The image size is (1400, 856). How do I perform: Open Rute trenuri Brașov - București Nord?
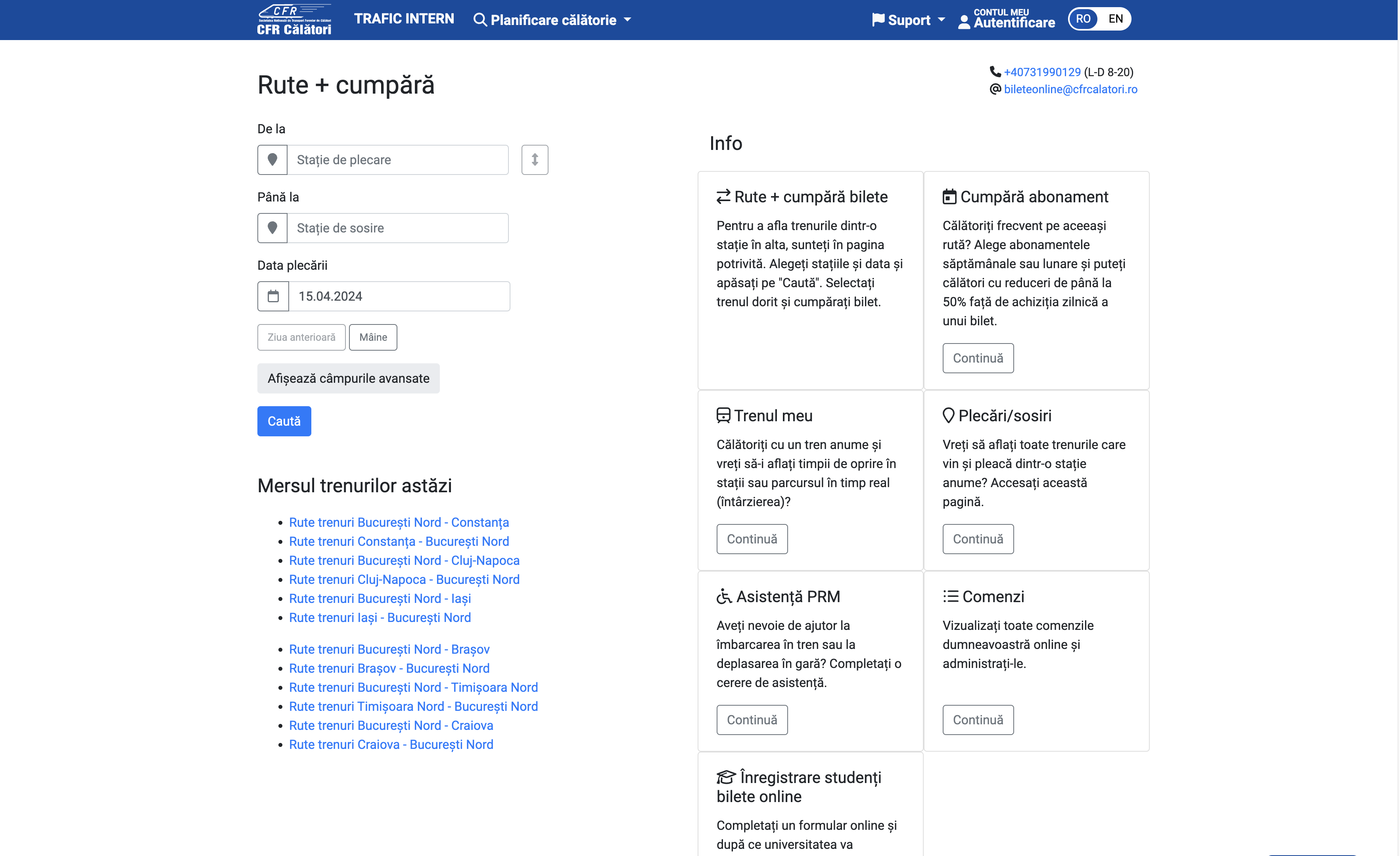[389, 668]
